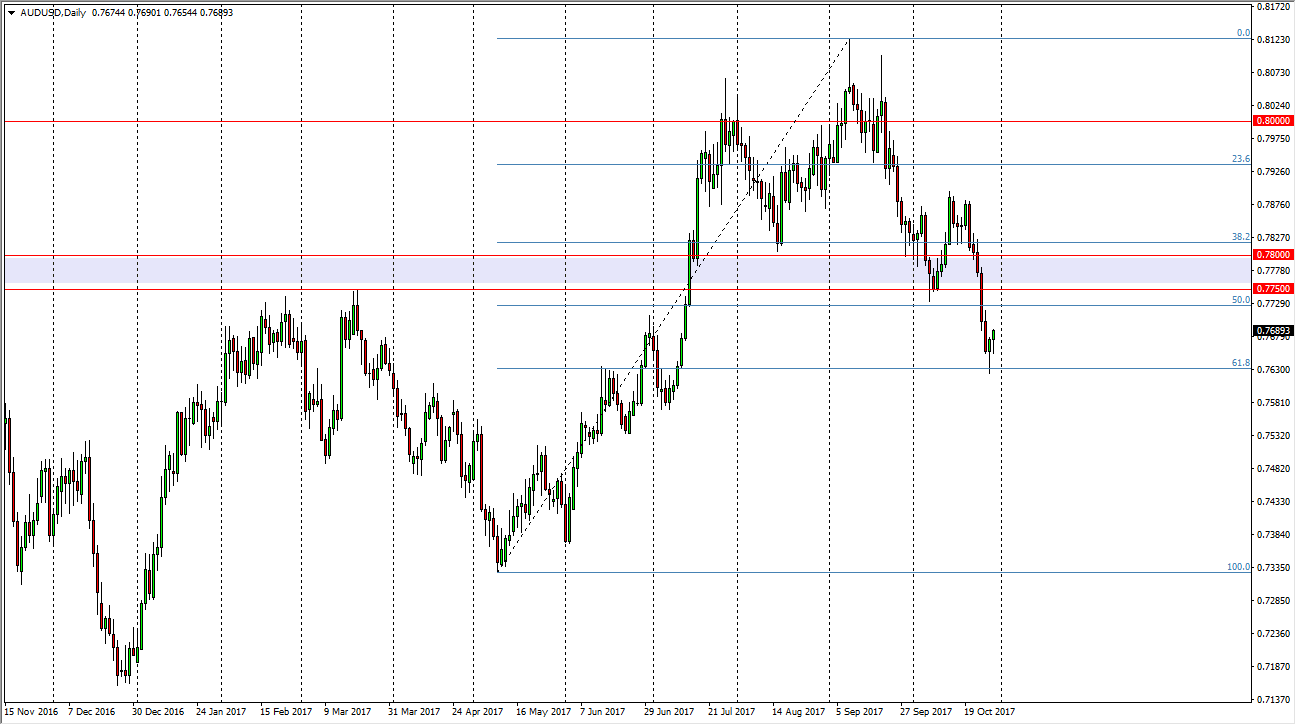Click the 15 Nov 2016 date label
Image resolution: width=1296 pixels, height=725 pixels.
click(x=30, y=712)
